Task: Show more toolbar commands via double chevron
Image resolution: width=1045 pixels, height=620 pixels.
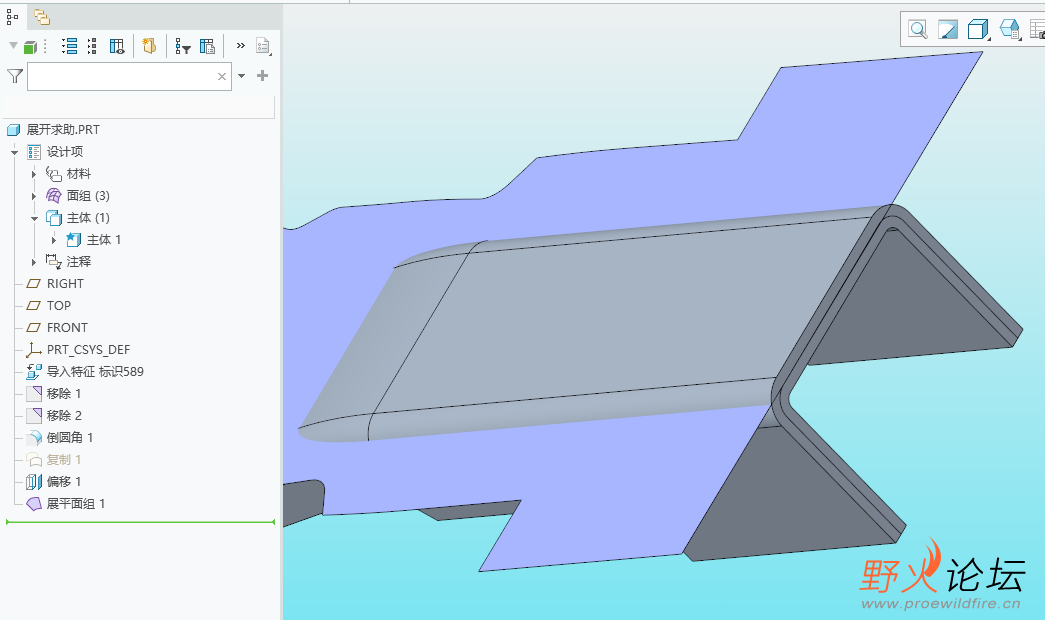Action: click(x=240, y=45)
